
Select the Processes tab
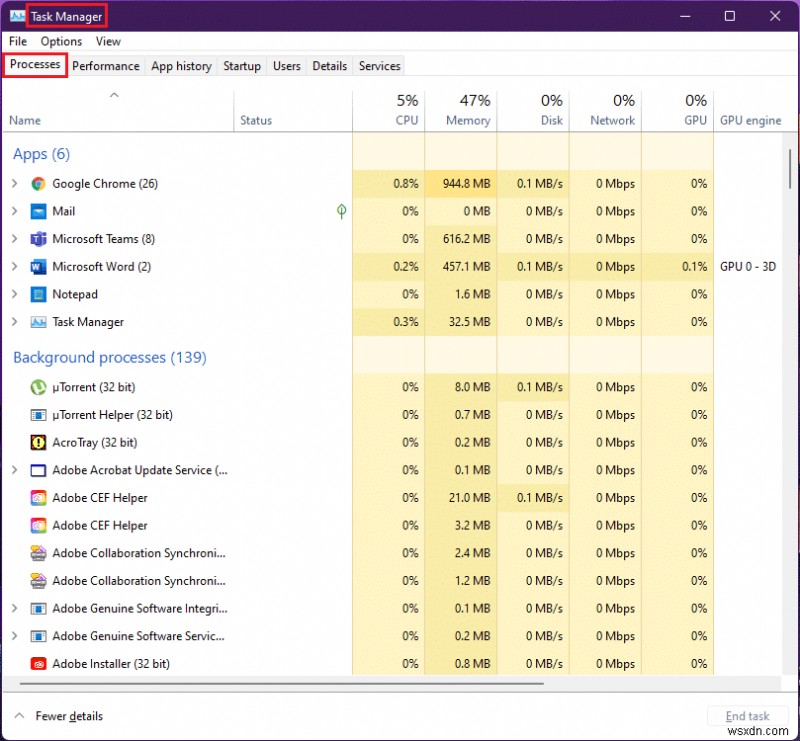coord(35,65)
